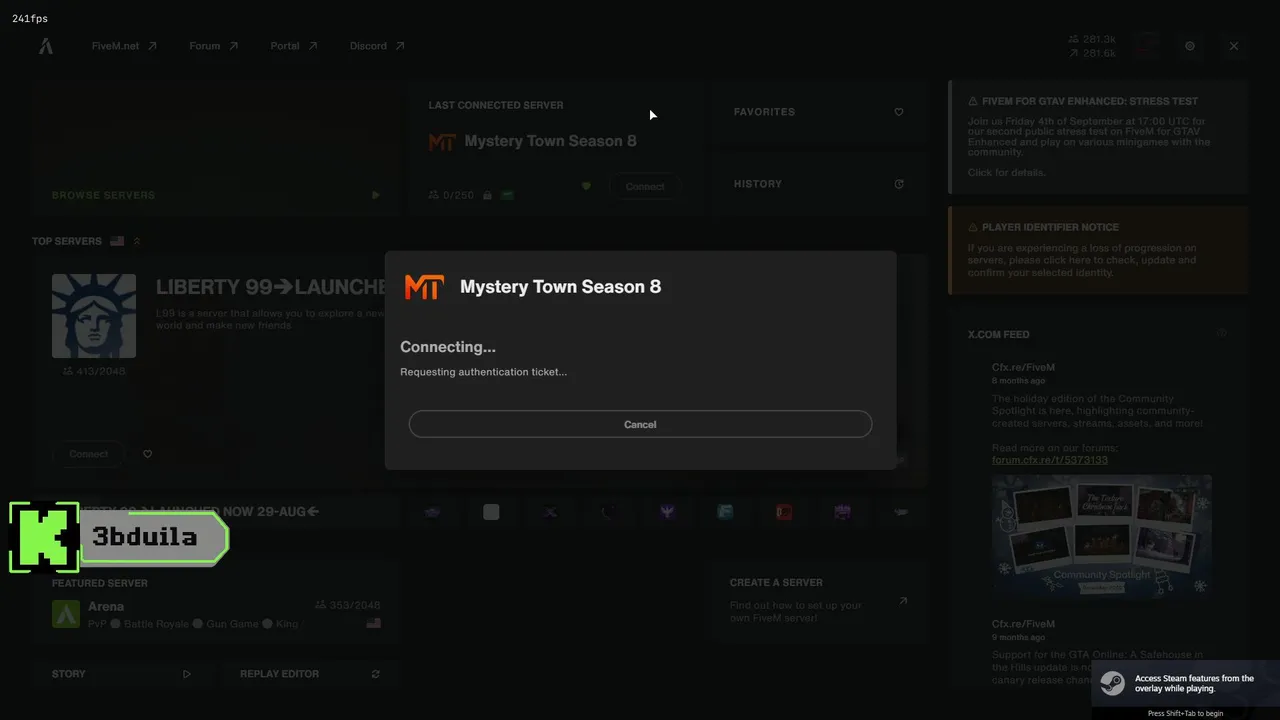
Task: Click the 'Requesting authentication ticket...' status text
Action: coord(484,372)
